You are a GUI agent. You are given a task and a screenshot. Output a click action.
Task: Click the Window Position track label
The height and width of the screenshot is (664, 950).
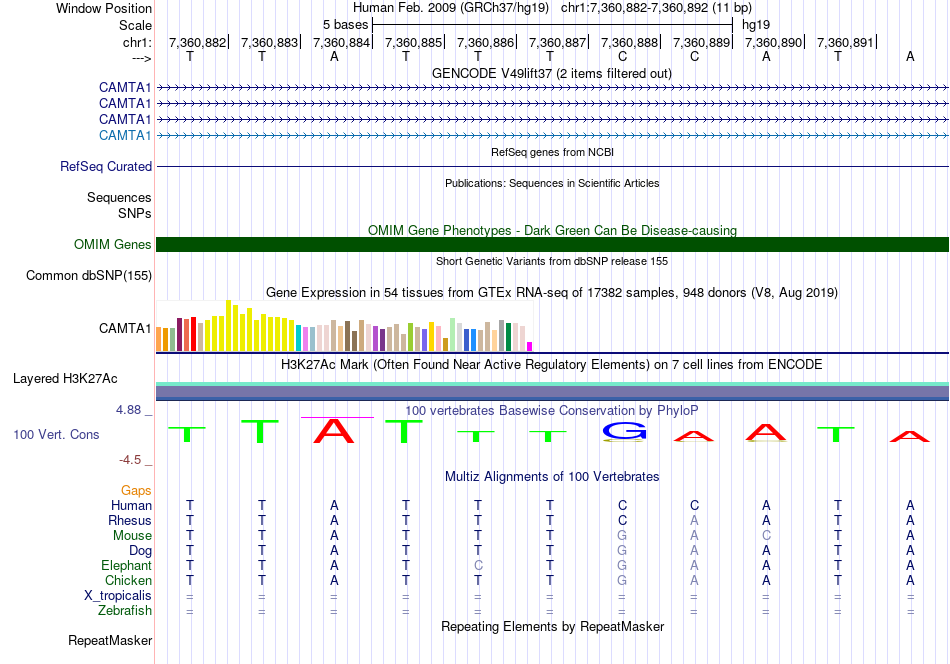[x=104, y=8]
